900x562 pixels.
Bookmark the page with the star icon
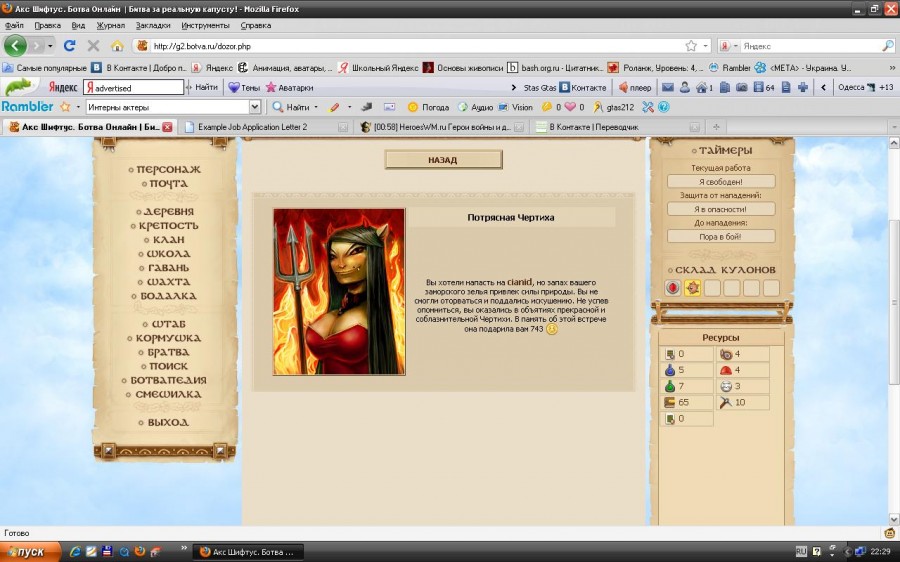pos(690,46)
